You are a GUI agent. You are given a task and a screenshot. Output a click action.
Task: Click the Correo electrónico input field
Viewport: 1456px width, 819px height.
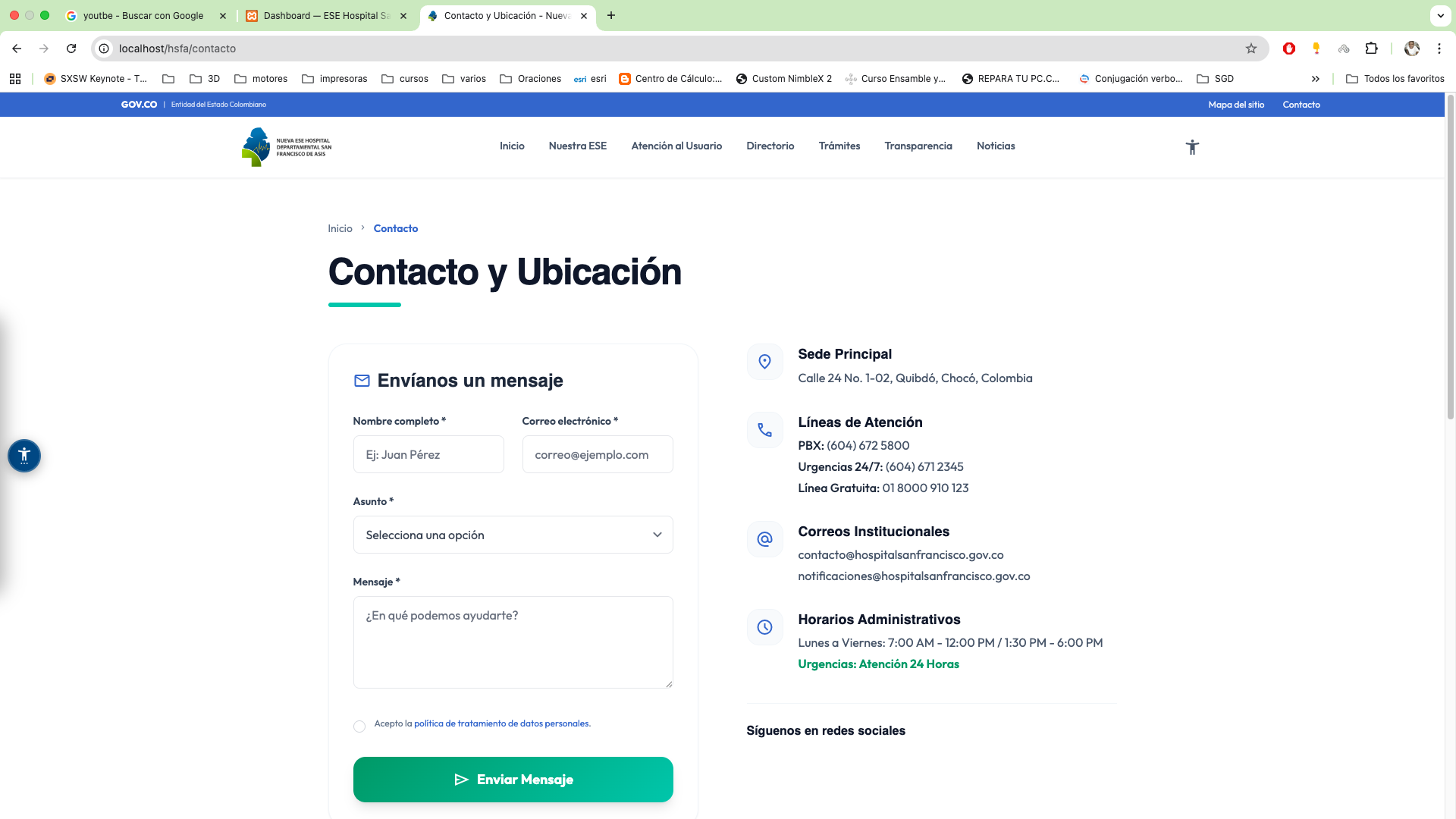pos(598,454)
